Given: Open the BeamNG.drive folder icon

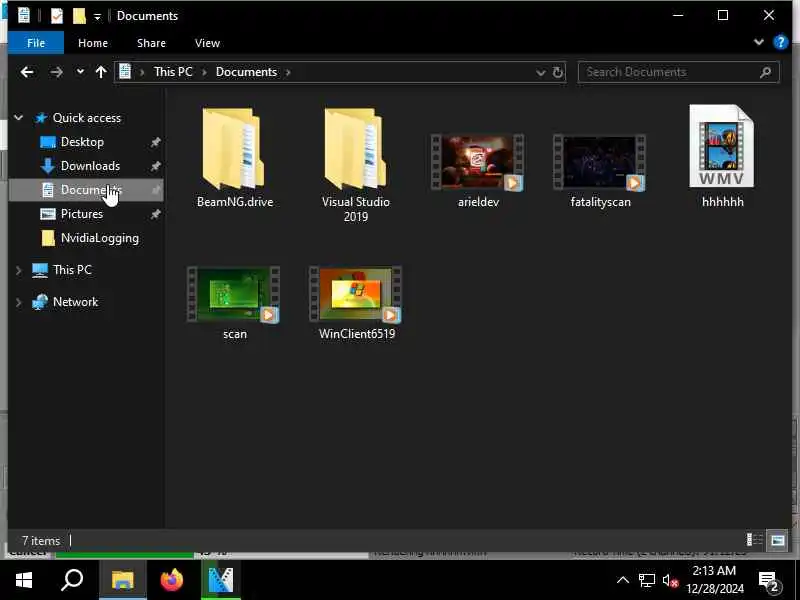Looking at the screenshot, I should (234, 149).
